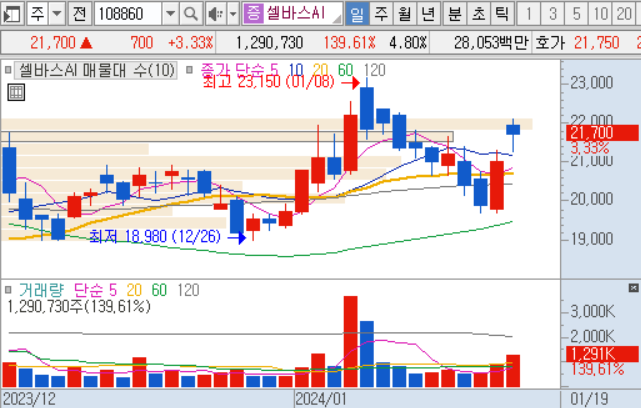Viewport: 641px width, 408px height.
Task: Select the 일 daily period tab
Action: (x=357, y=14)
